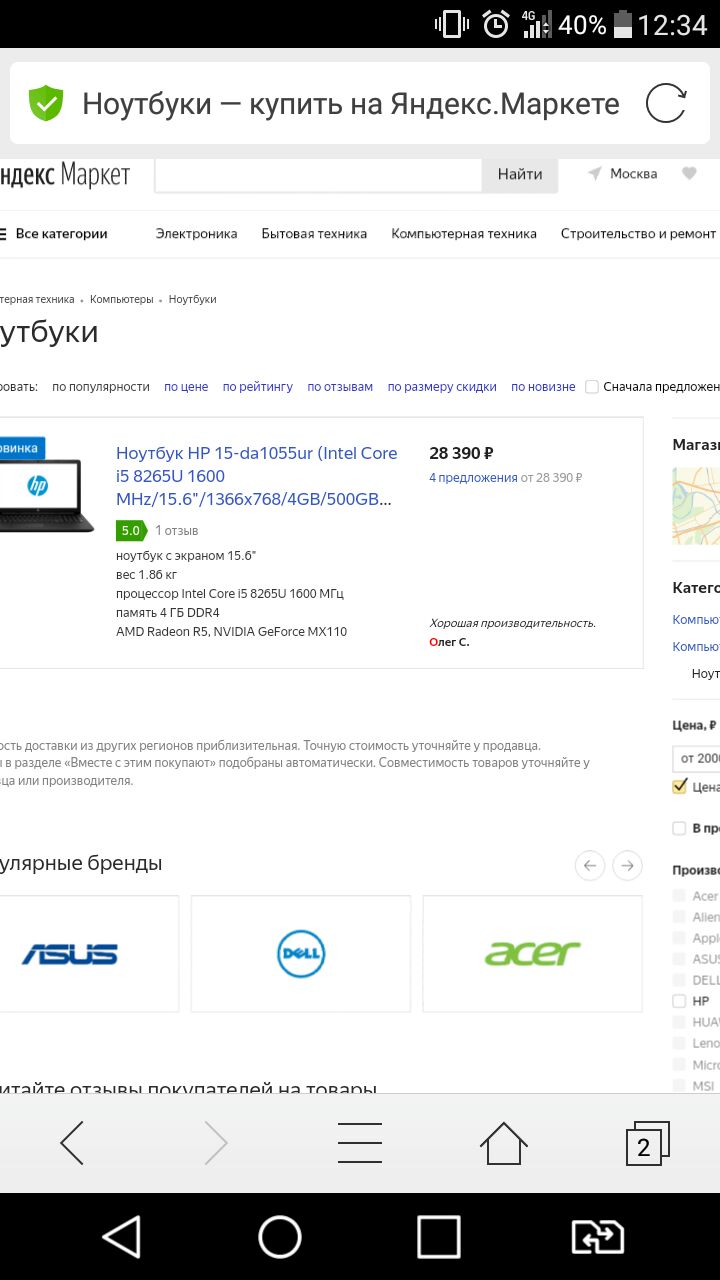Open the Dell brand logo card
This screenshot has height=1280, width=720.
click(x=301, y=953)
